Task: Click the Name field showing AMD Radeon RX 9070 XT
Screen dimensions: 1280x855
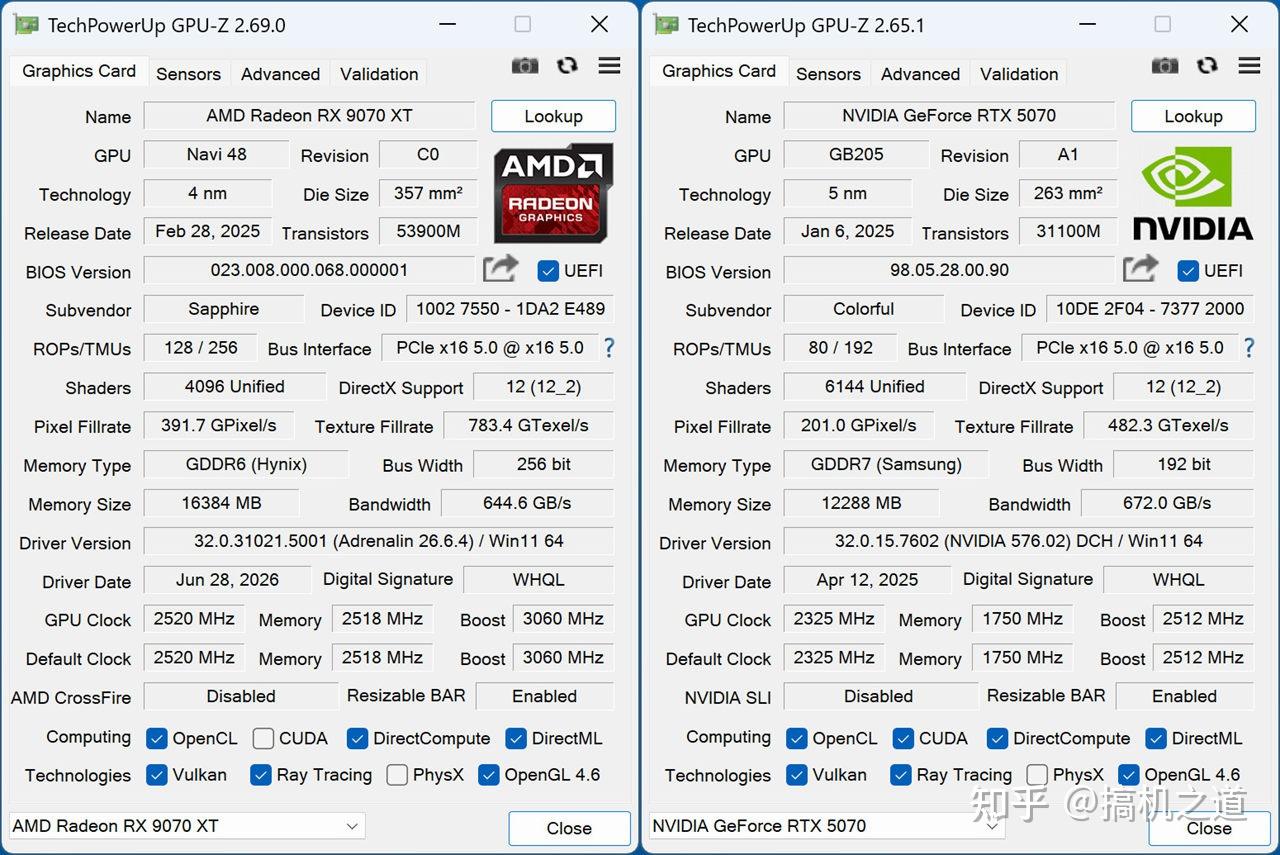Action: point(309,116)
